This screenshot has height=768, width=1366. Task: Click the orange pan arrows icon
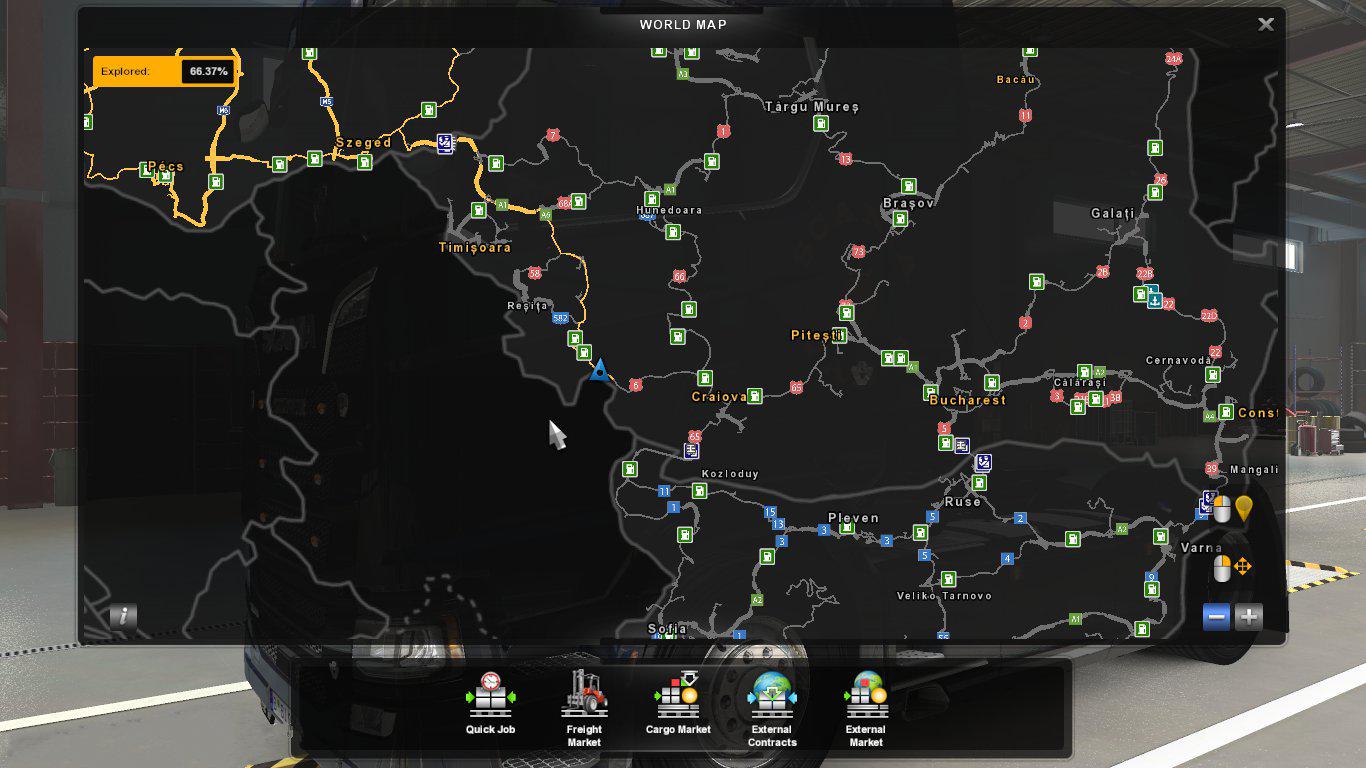pyautogui.click(x=1242, y=567)
